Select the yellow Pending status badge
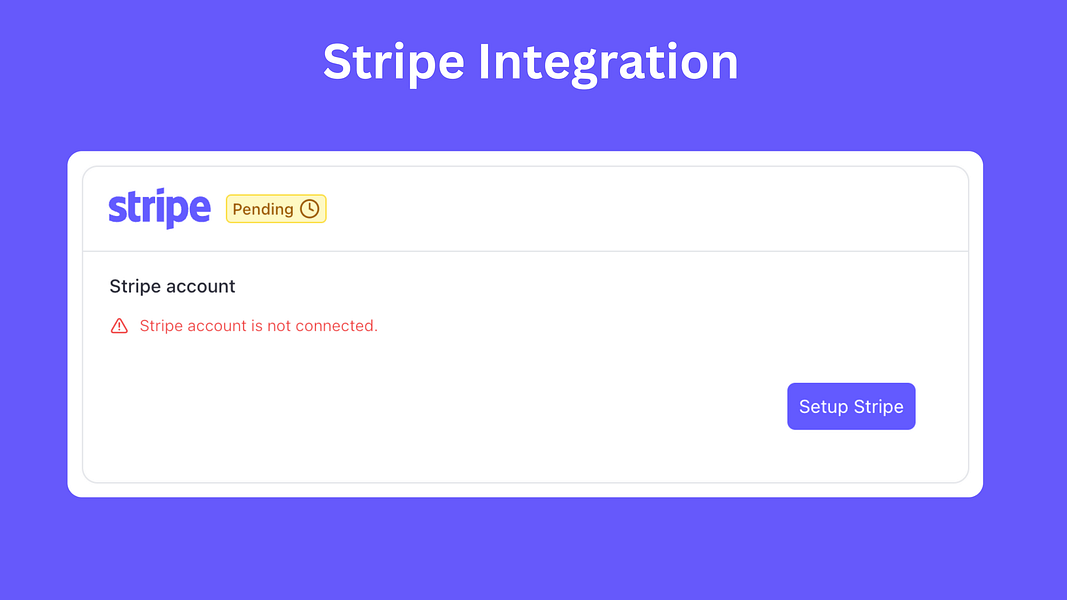Image resolution: width=1067 pixels, height=600 pixels. 276,209
